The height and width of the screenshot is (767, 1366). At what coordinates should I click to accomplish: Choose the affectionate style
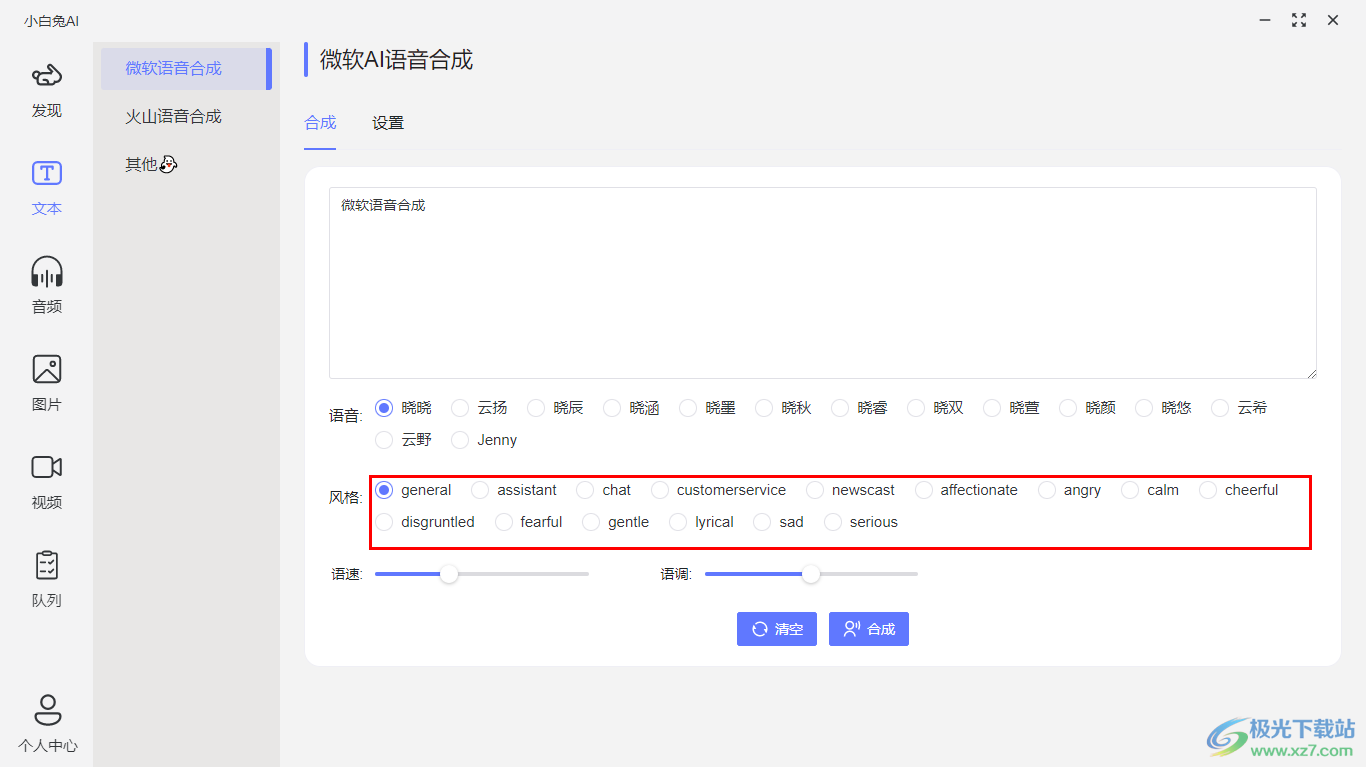pyautogui.click(x=967, y=490)
